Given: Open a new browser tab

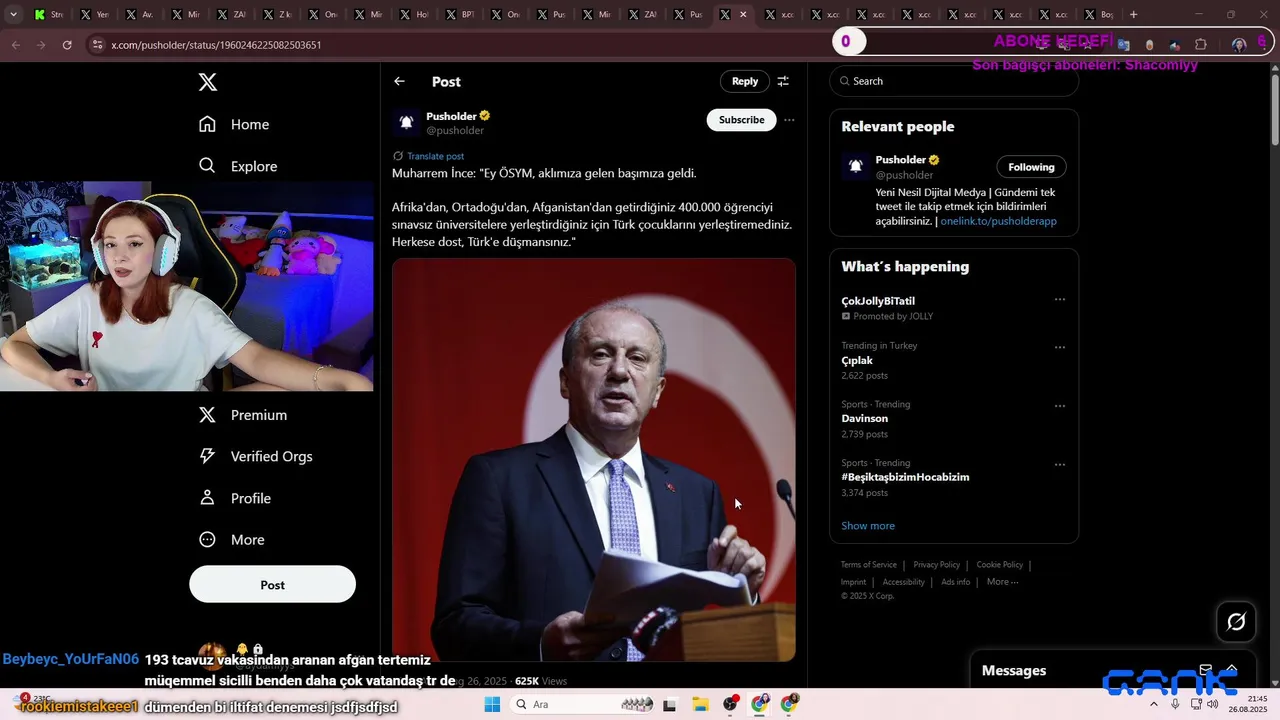Looking at the screenshot, I should point(1133,15).
